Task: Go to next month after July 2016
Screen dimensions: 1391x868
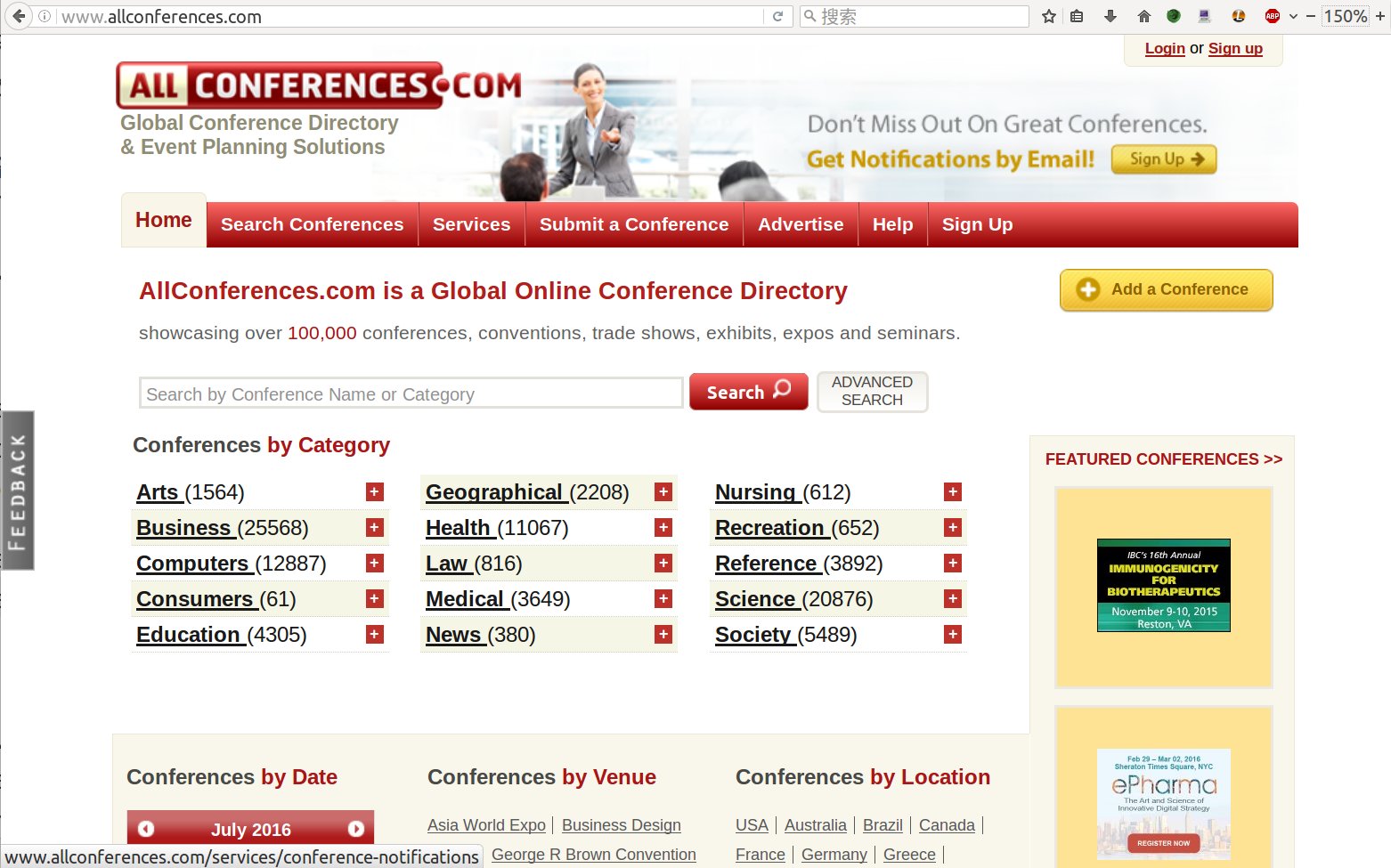Action: 355,829
